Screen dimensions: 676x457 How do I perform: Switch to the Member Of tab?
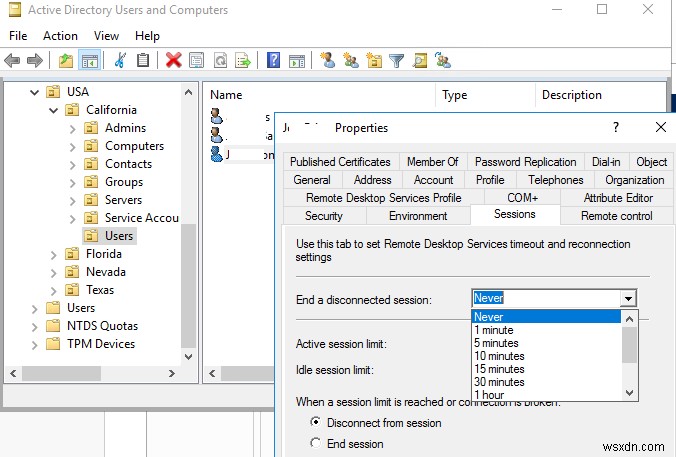[432, 162]
